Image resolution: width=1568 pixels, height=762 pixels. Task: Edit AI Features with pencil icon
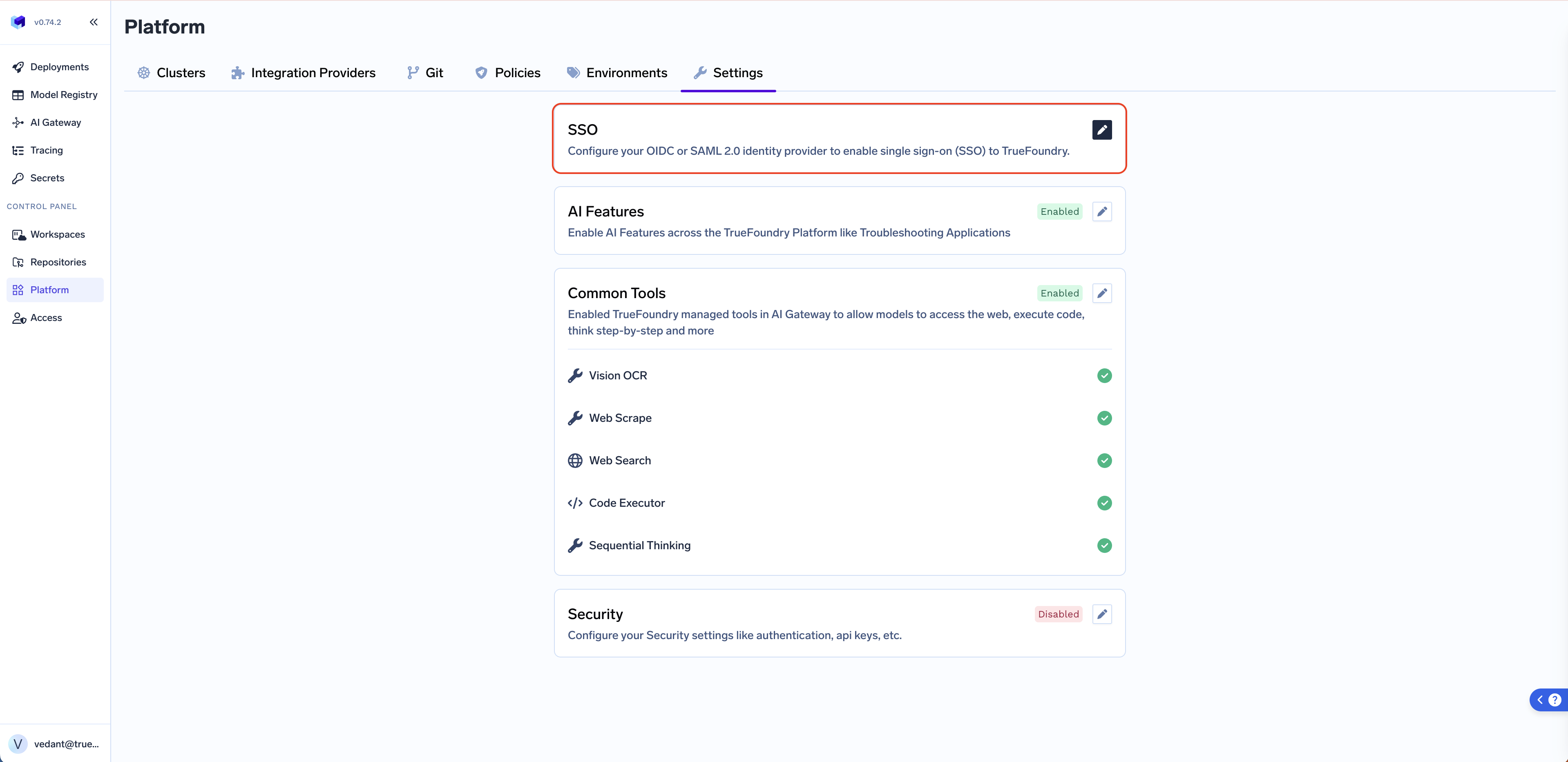[x=1102, y=212]
